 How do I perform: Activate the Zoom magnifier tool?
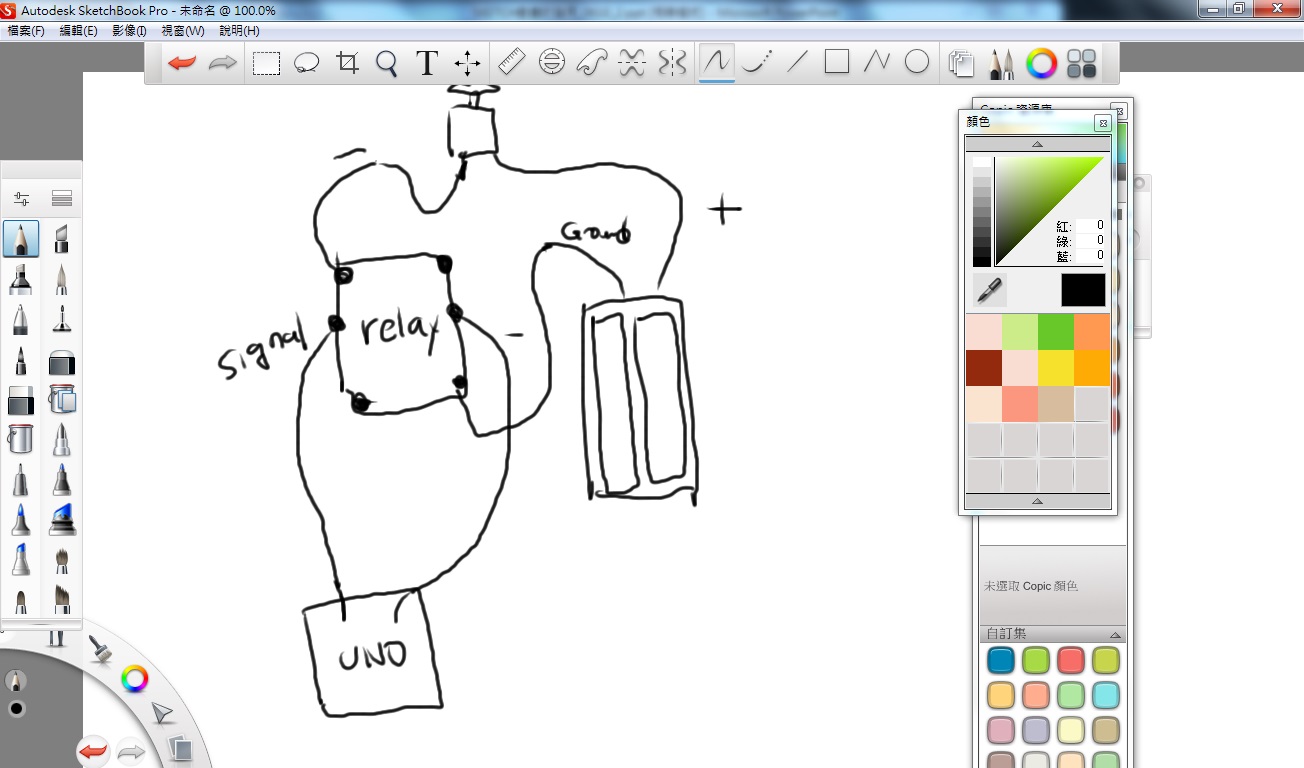pos(387,64)
